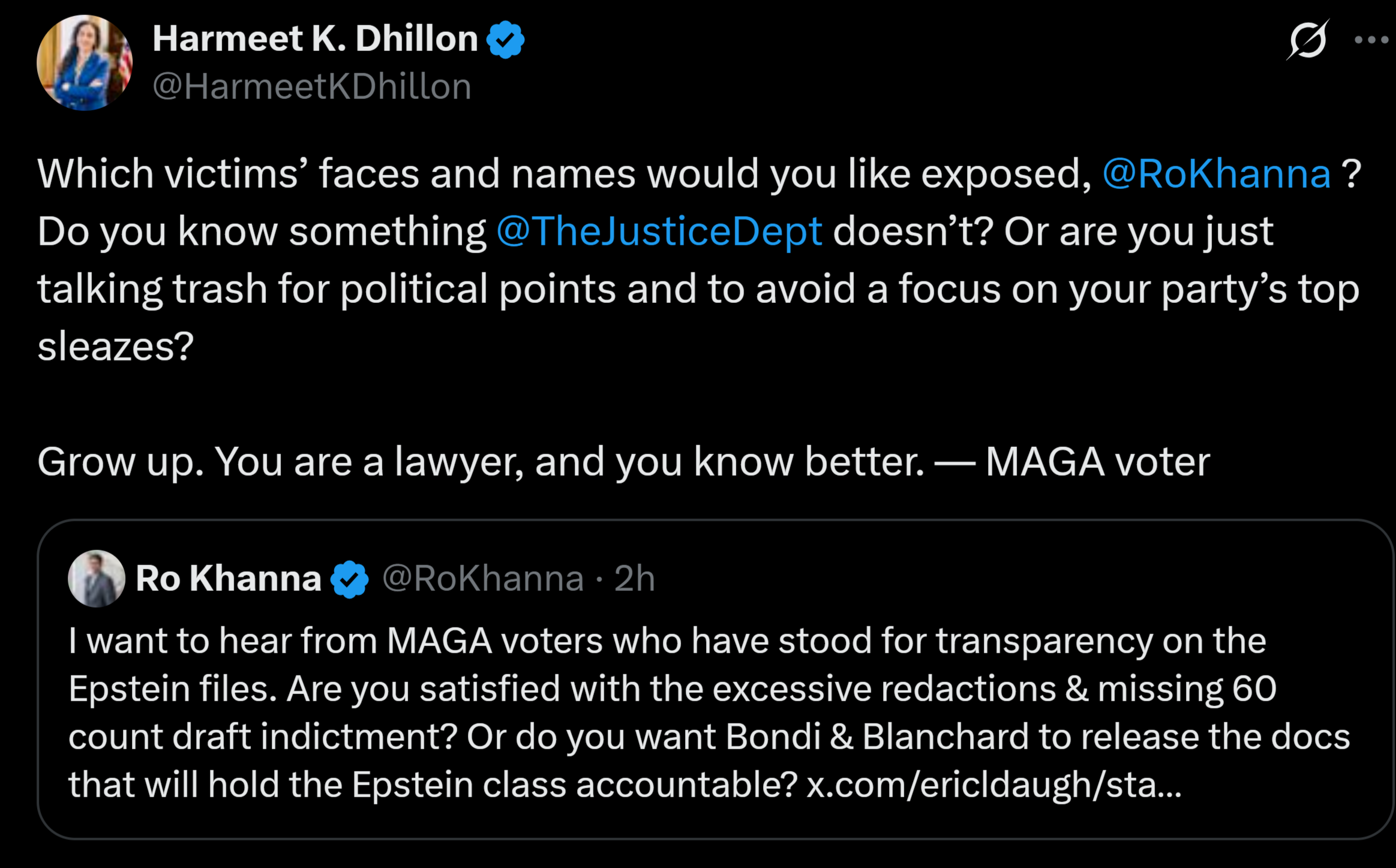This screenshot has height=868, width=1396.
Task: Open Harmeet K. Dhillon display name link
Action: click(315, 39)
